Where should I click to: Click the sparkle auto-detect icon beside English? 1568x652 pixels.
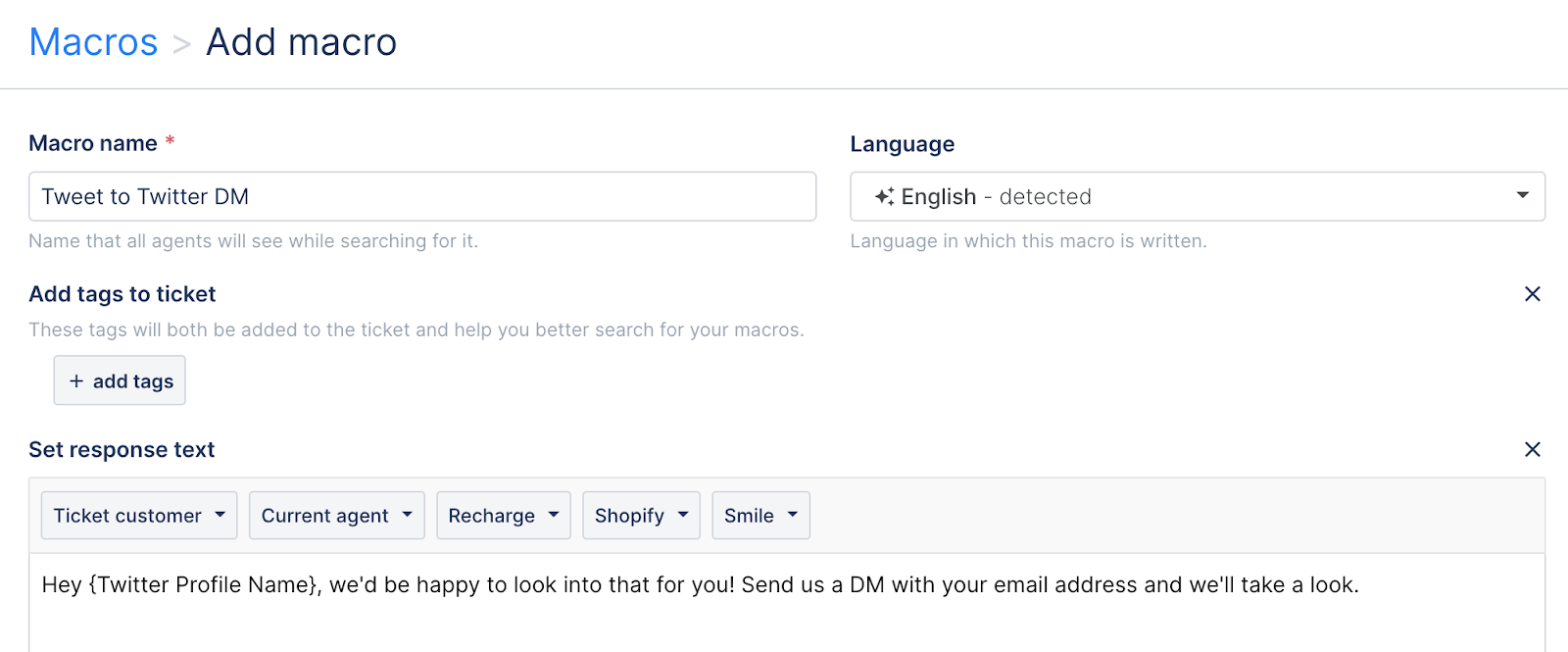click(x=884, y=196)
